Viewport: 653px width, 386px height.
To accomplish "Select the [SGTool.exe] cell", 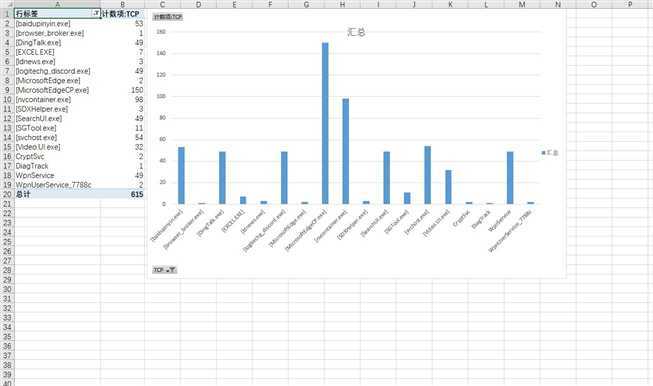I will click(x=57, y=128).
